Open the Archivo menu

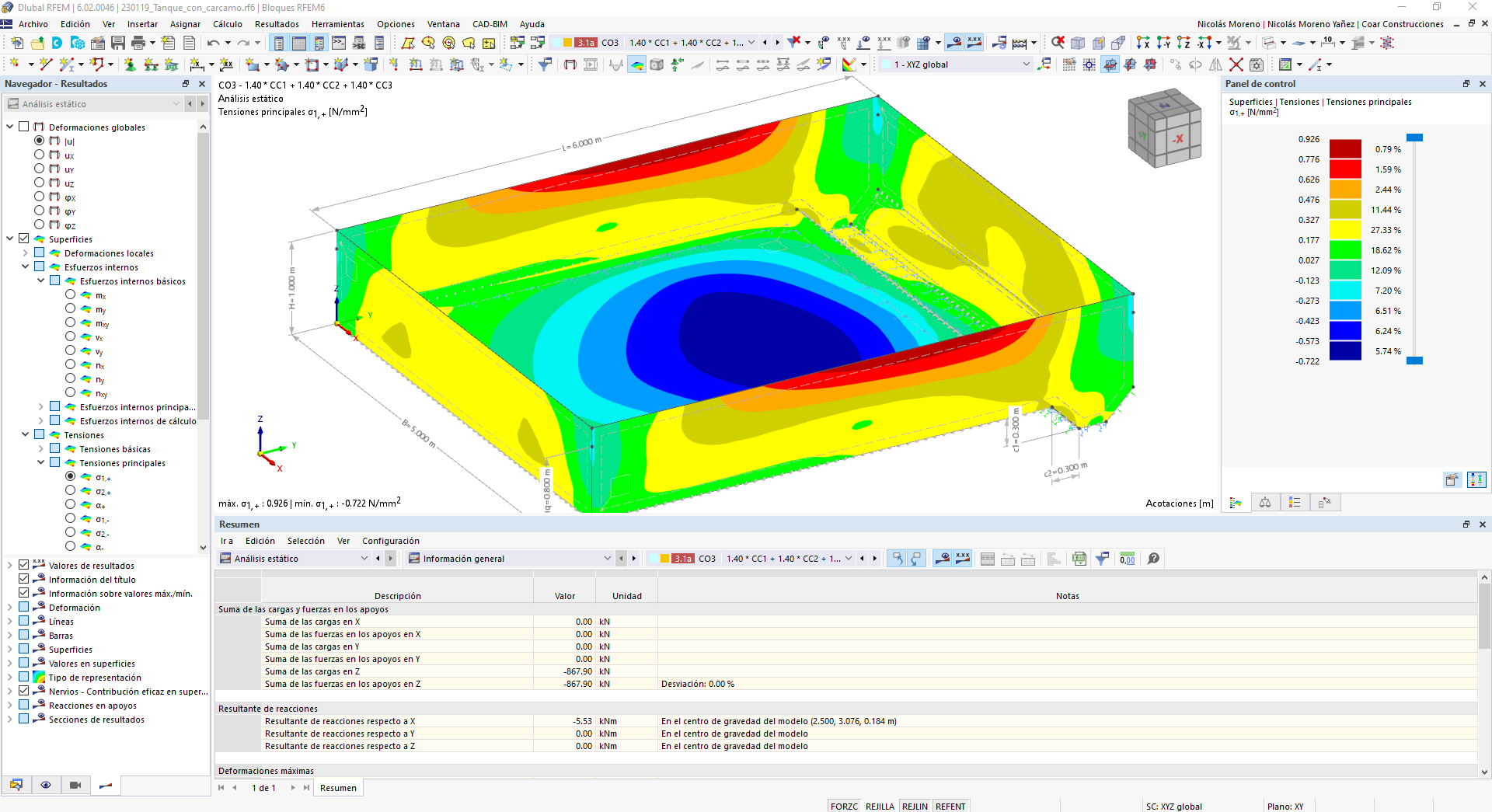(33, 24)
